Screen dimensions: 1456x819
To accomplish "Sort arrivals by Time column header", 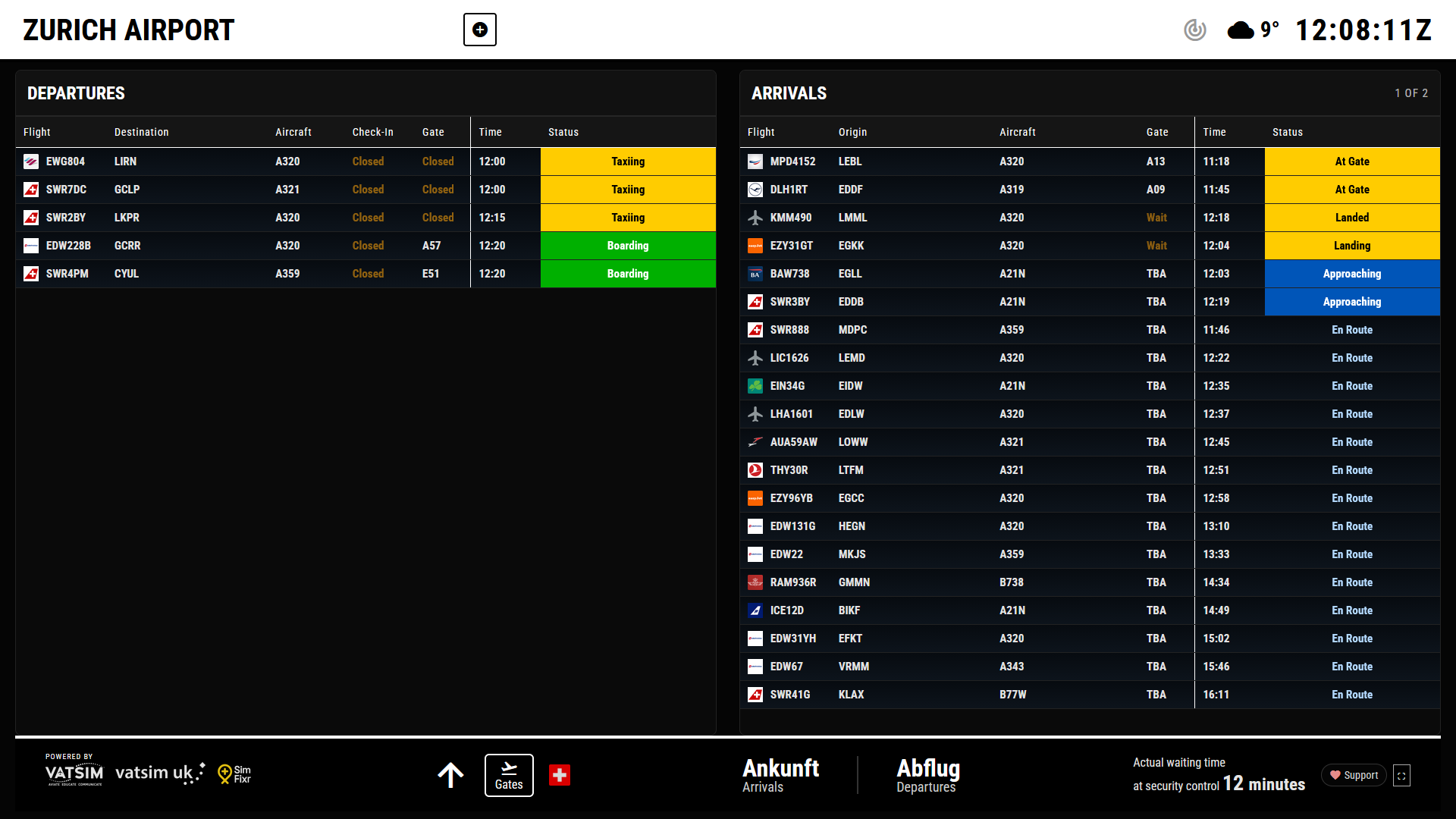I will (x=1214, y=132).
